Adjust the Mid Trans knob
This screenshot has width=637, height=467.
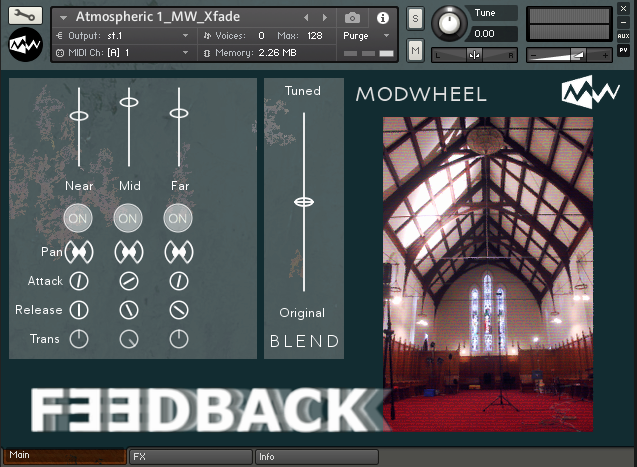coord(129,339)
